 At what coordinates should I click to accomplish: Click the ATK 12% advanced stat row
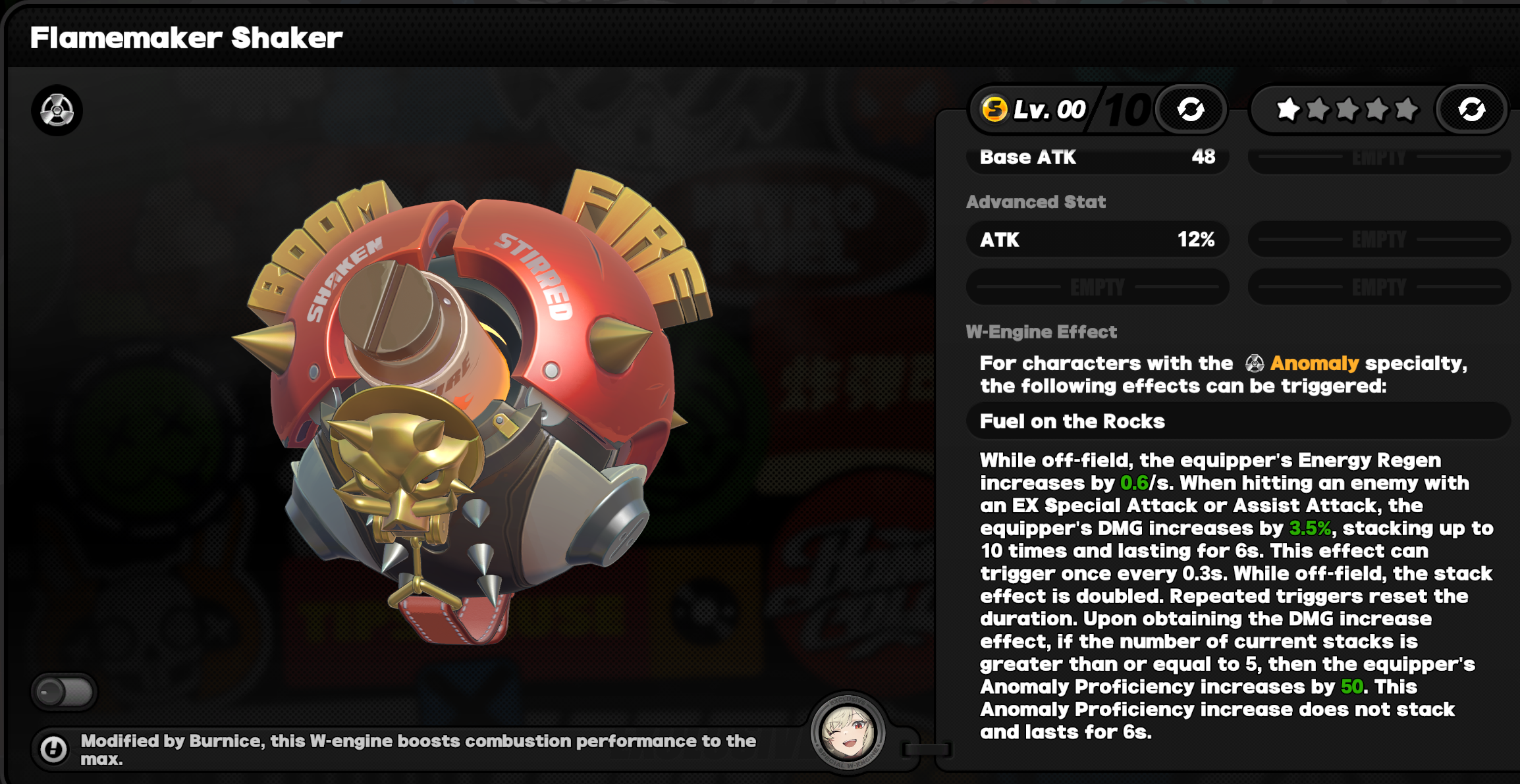(x=1097, y=240)
